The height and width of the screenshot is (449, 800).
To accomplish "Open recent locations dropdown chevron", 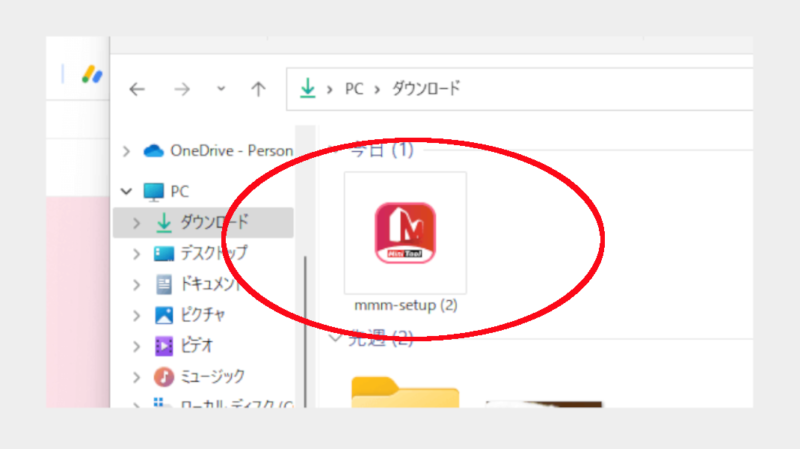I will coord(221,88).
